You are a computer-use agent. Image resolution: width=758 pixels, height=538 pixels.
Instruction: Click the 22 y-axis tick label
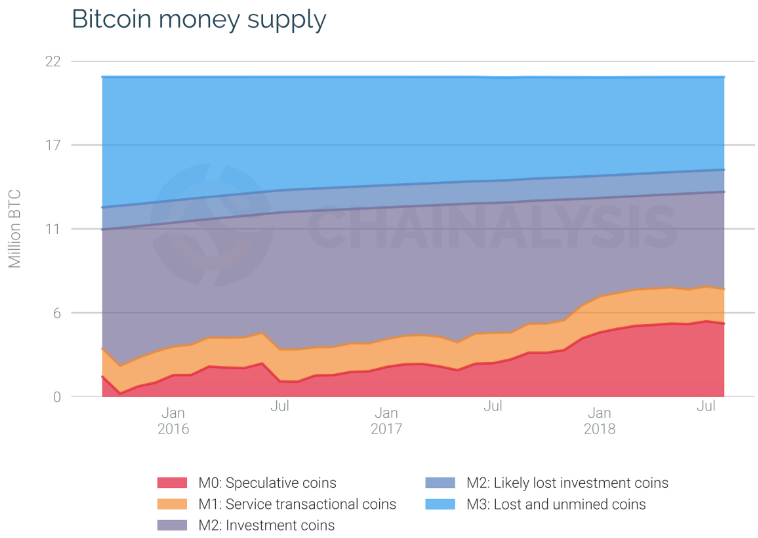(52, 62)
